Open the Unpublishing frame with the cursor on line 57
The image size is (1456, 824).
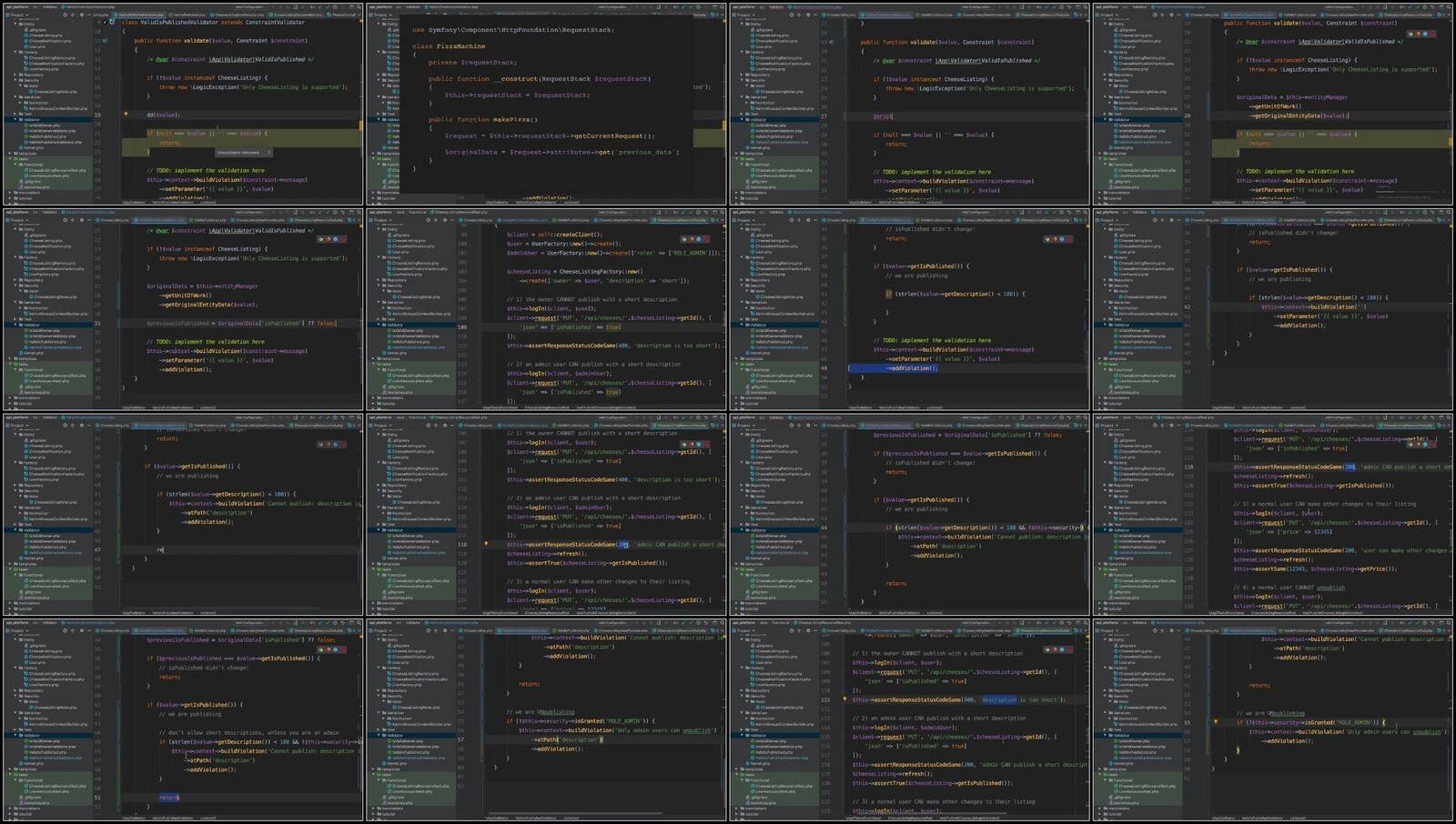(546, 720)
